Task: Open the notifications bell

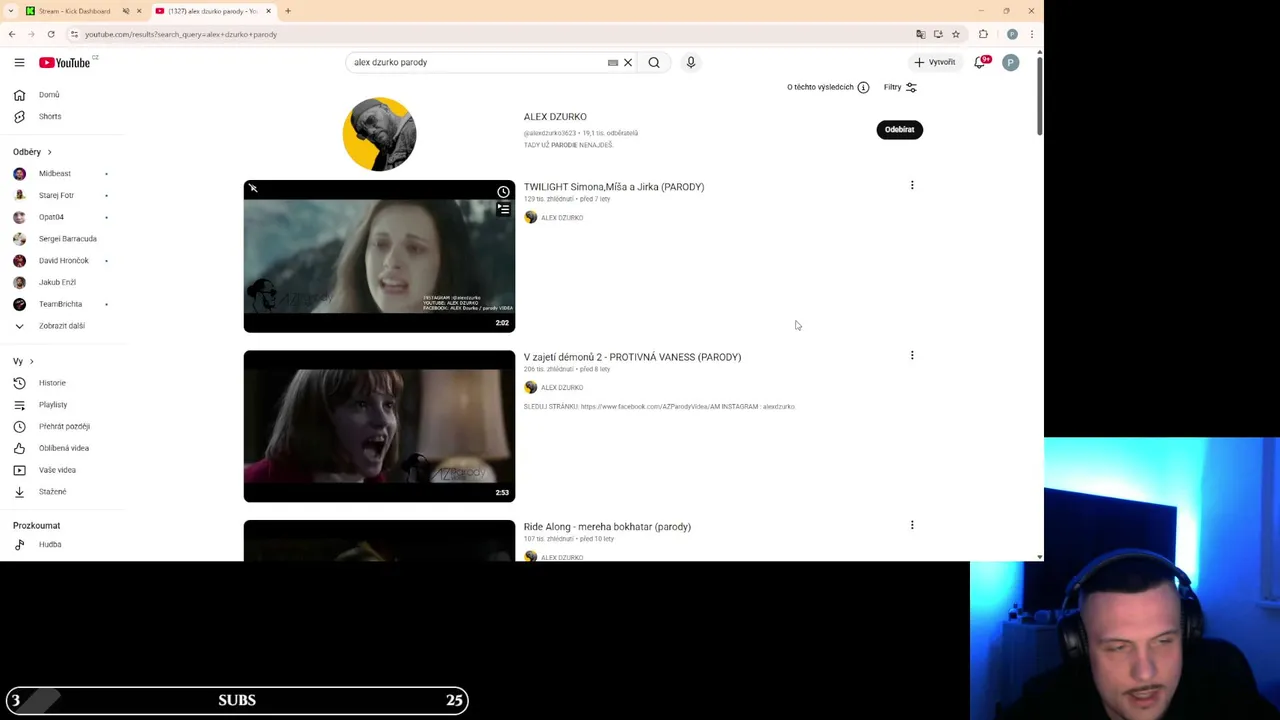Action: point(980,62)
